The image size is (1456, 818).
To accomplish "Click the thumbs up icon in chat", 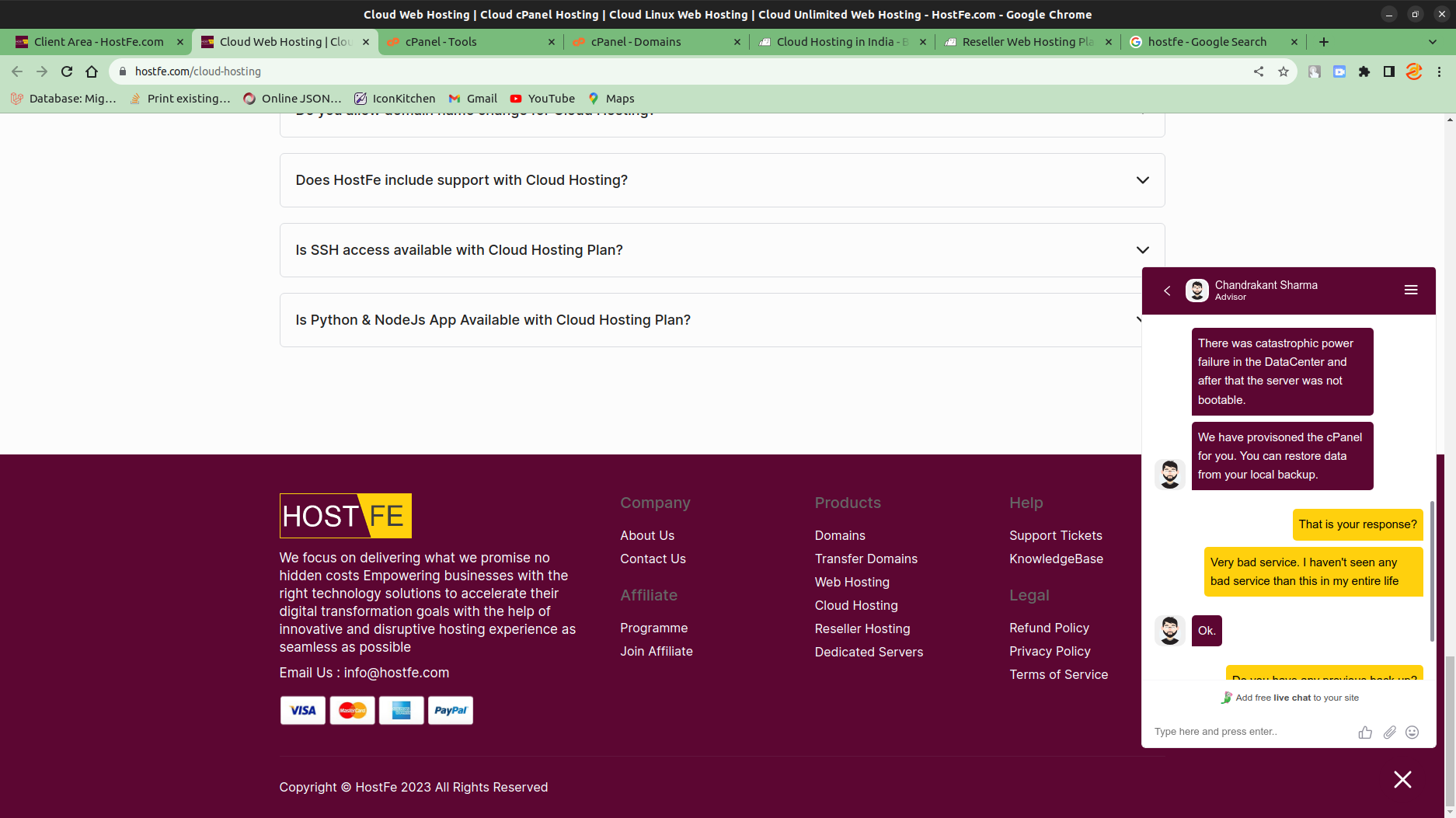I will tap(1365, 732).
